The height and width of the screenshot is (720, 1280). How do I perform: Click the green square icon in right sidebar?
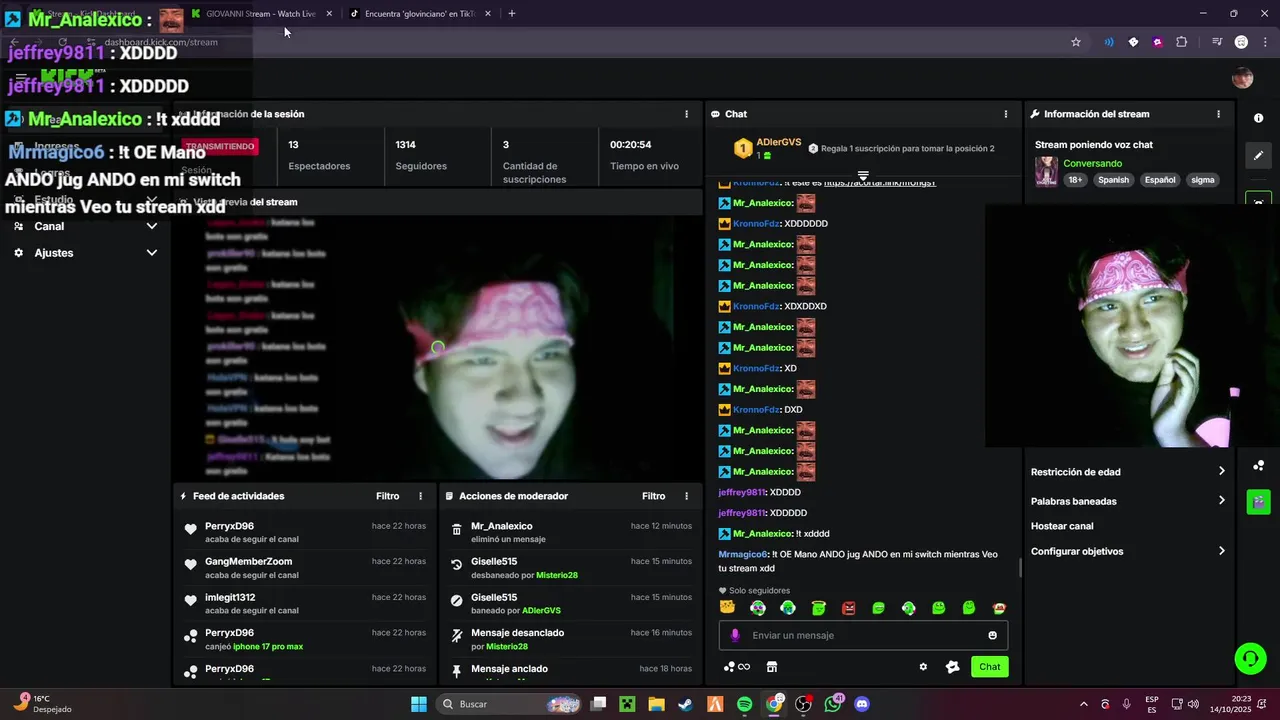[x=1258, y=501]
